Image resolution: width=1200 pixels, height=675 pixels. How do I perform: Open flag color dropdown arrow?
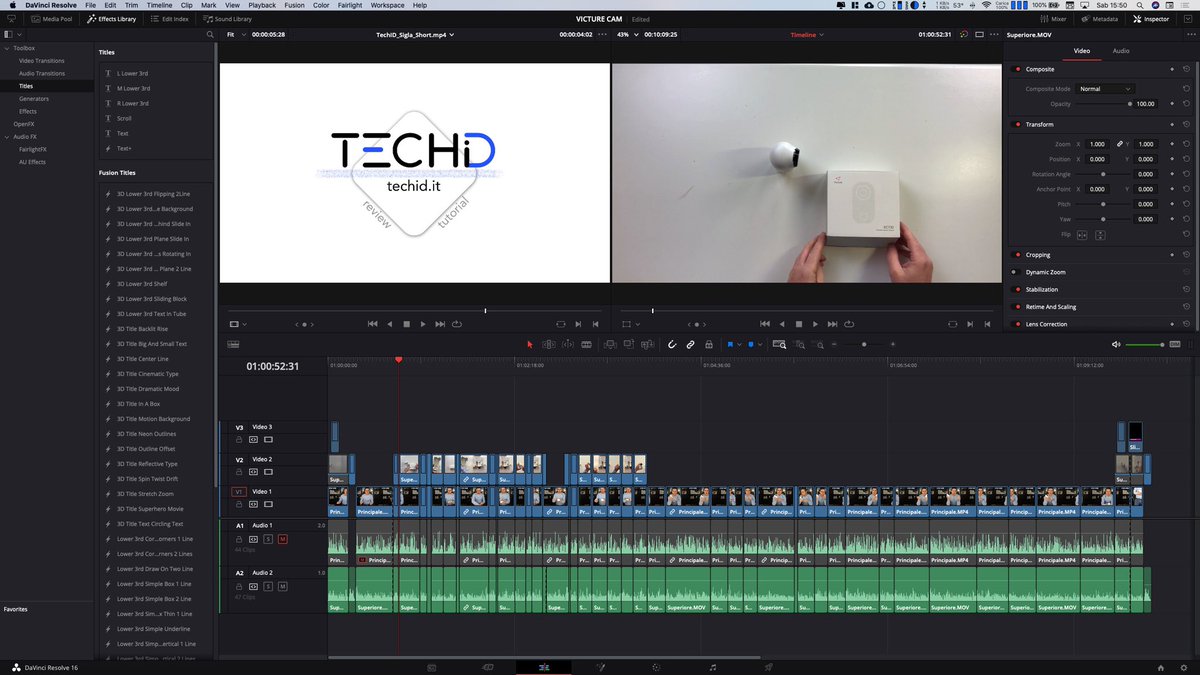[740, 344]
